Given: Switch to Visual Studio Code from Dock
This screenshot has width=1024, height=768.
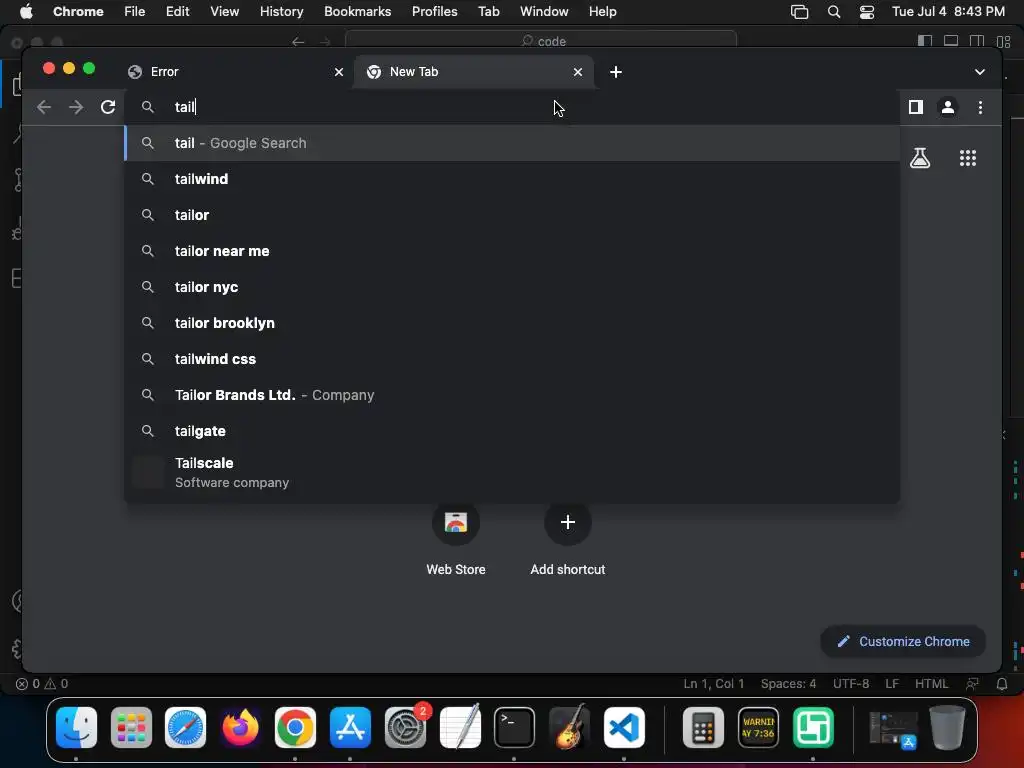Looking at the screenshot, I should tap(624, 727).
